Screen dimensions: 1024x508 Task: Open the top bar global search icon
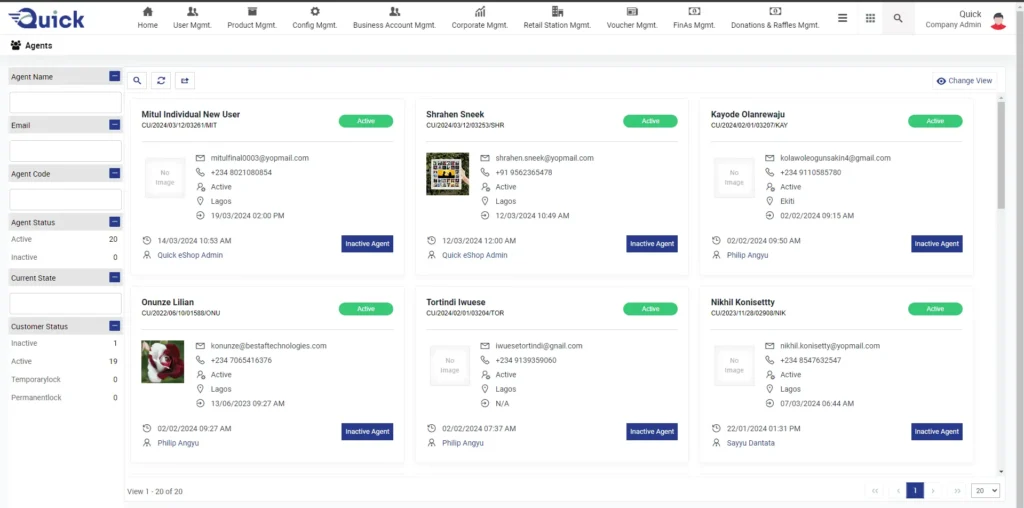898,18
